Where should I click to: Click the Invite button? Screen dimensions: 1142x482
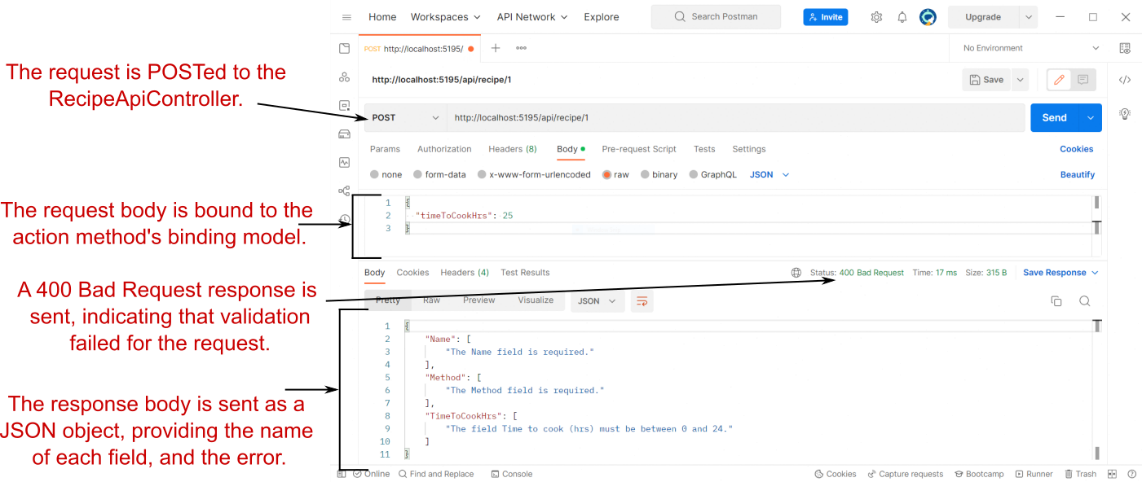pos(825,17)
